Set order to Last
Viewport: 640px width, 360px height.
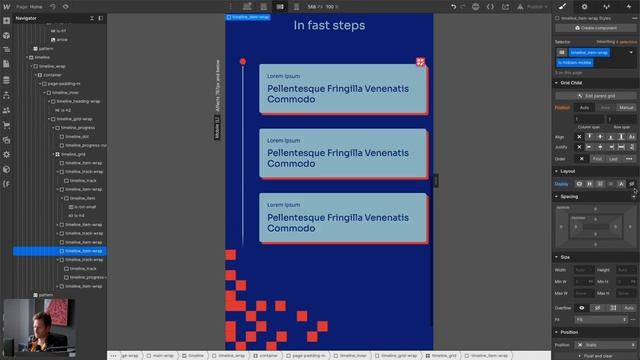[x=613, y=159]
